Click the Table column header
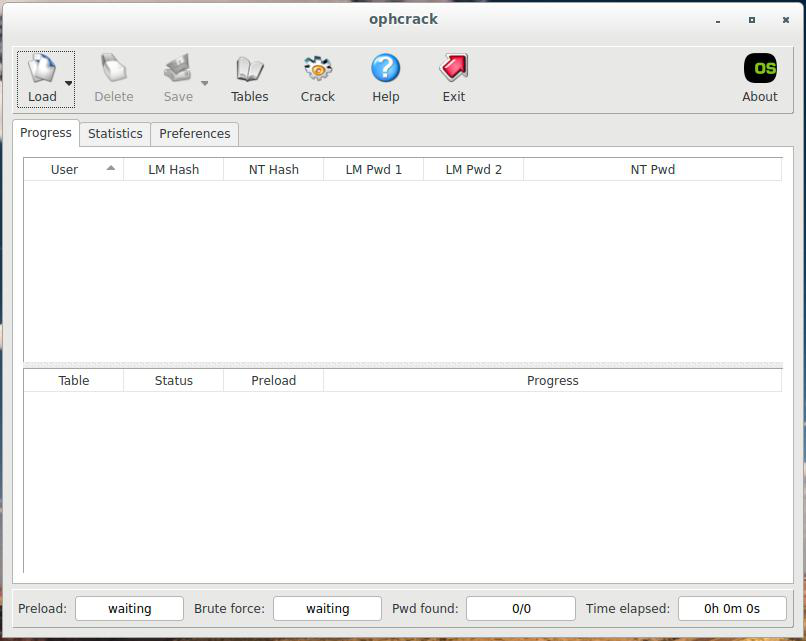806x641 pixels. pos(74,381)
